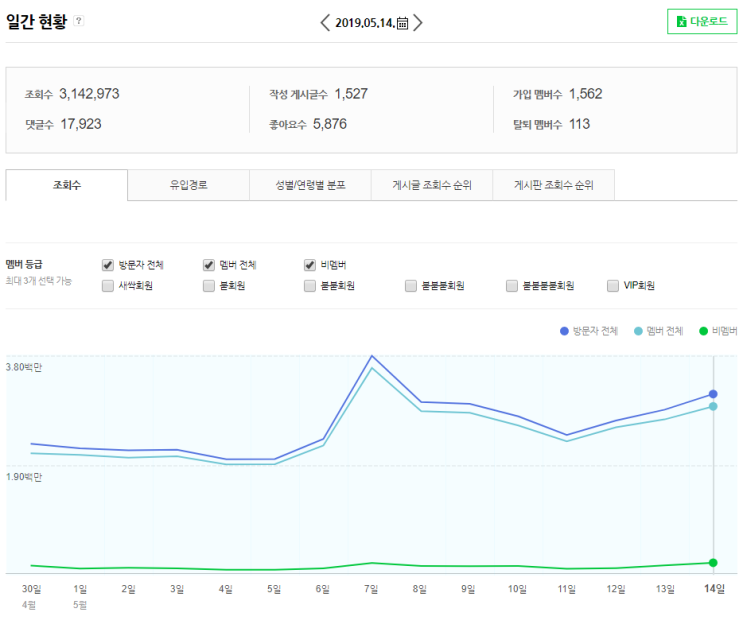The width and height of the screenshot is (743, 624).
Task: Open the 성별/연령별 분포 tab
Action: pos(310,185)
